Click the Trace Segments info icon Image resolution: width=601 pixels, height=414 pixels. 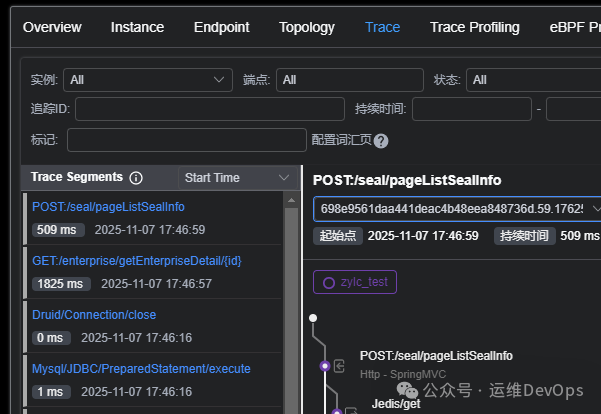point(136,178)
